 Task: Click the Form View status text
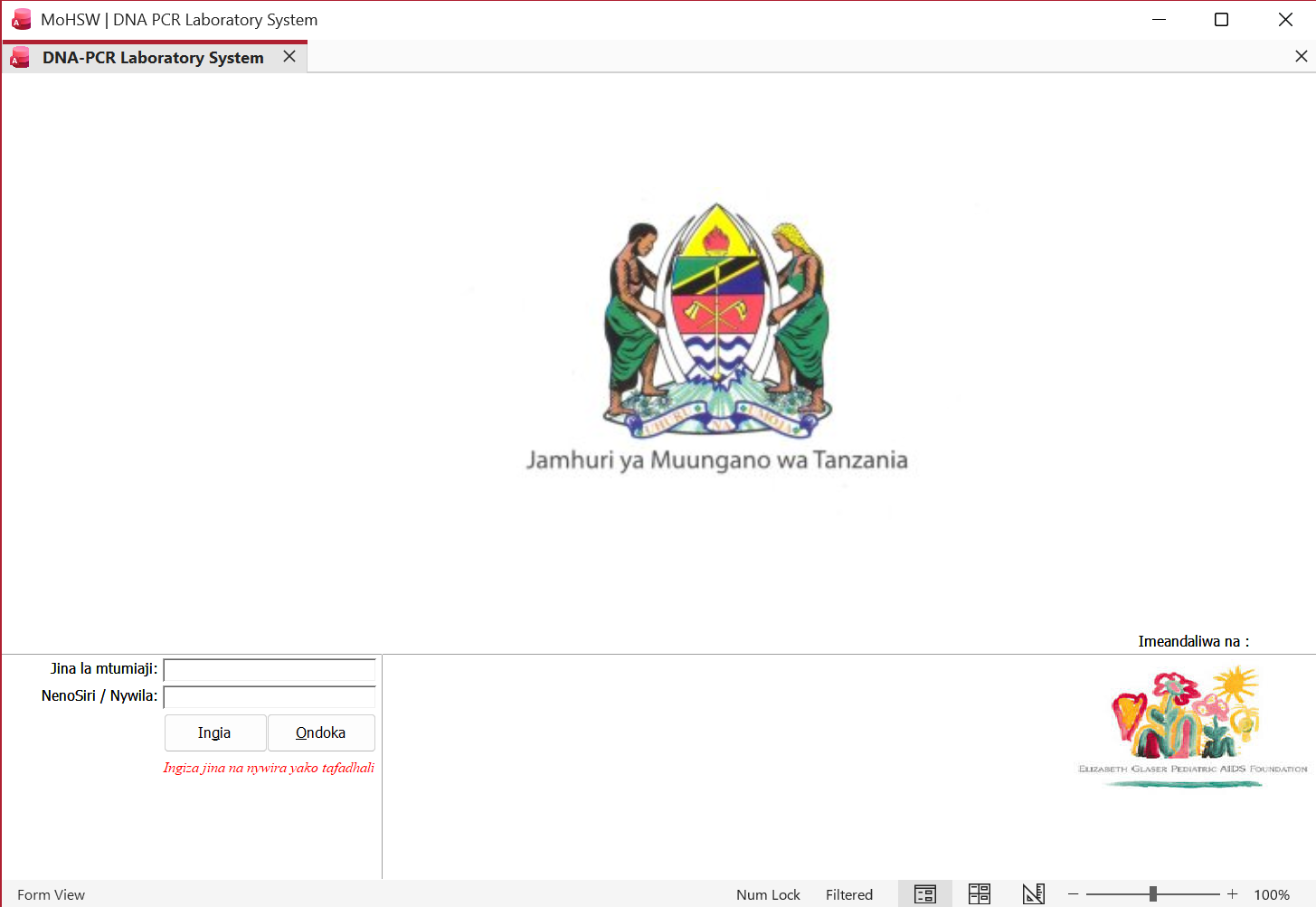point(52,894)
